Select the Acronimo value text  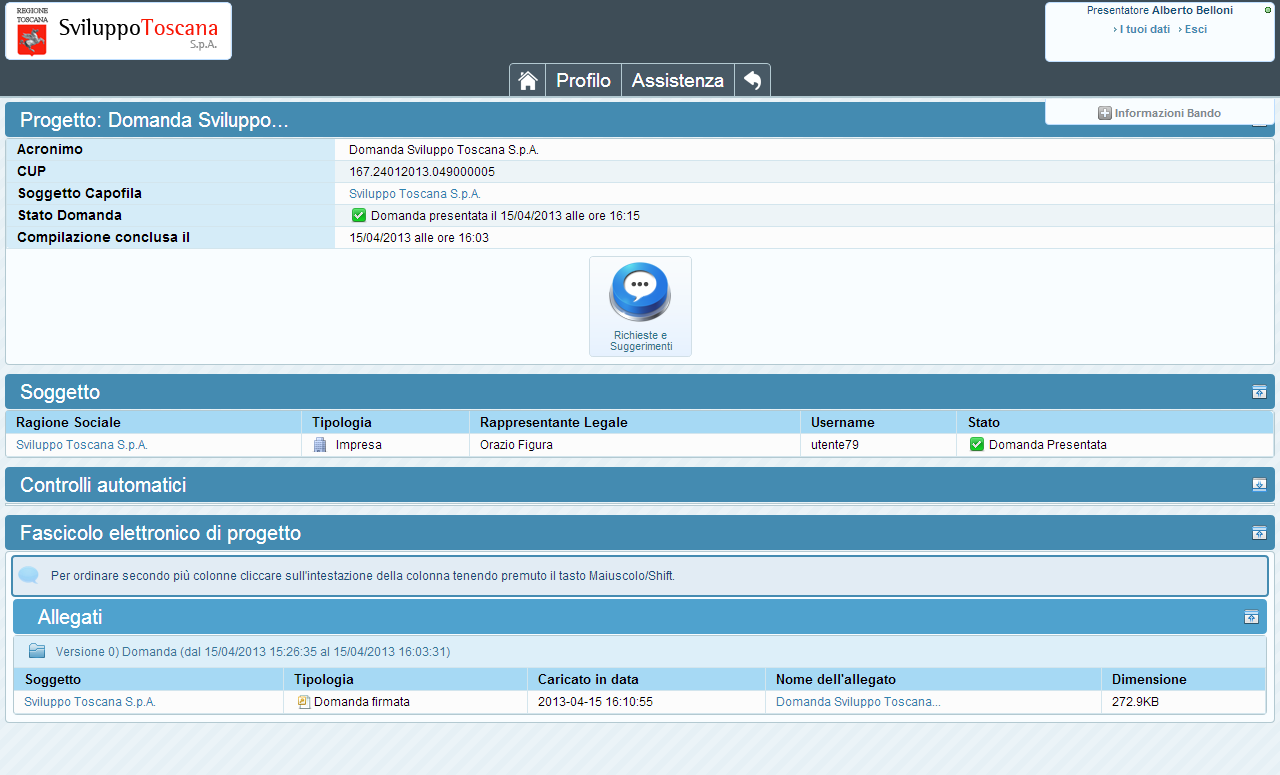tap(444, 149)
